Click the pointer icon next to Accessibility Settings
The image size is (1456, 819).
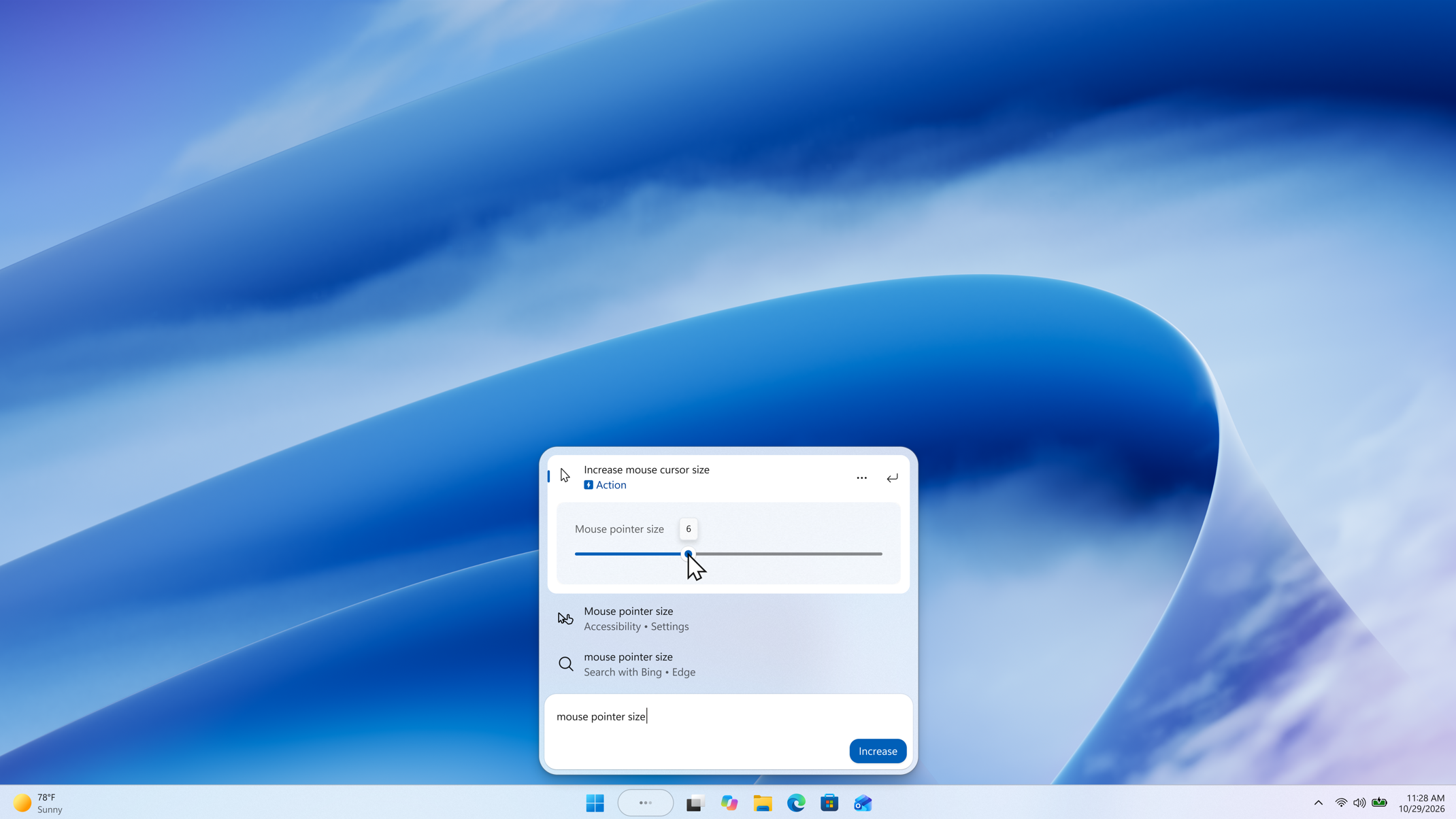(x=565, y=618)
